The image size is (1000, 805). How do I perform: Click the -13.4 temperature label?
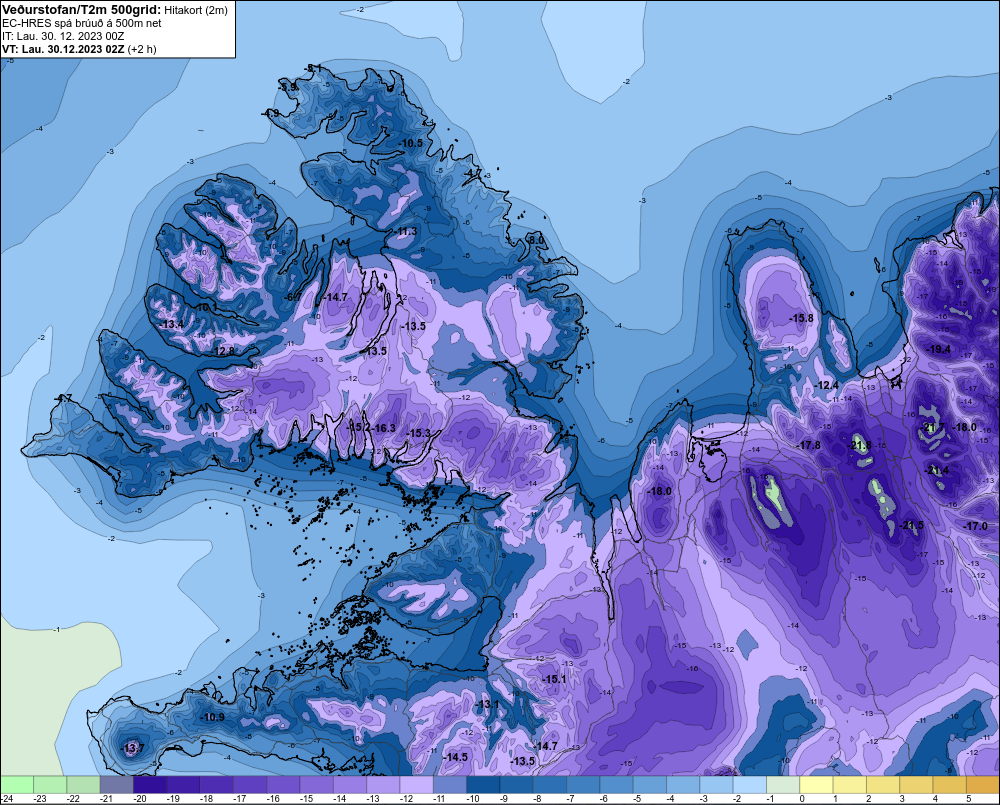coord(172,325)
